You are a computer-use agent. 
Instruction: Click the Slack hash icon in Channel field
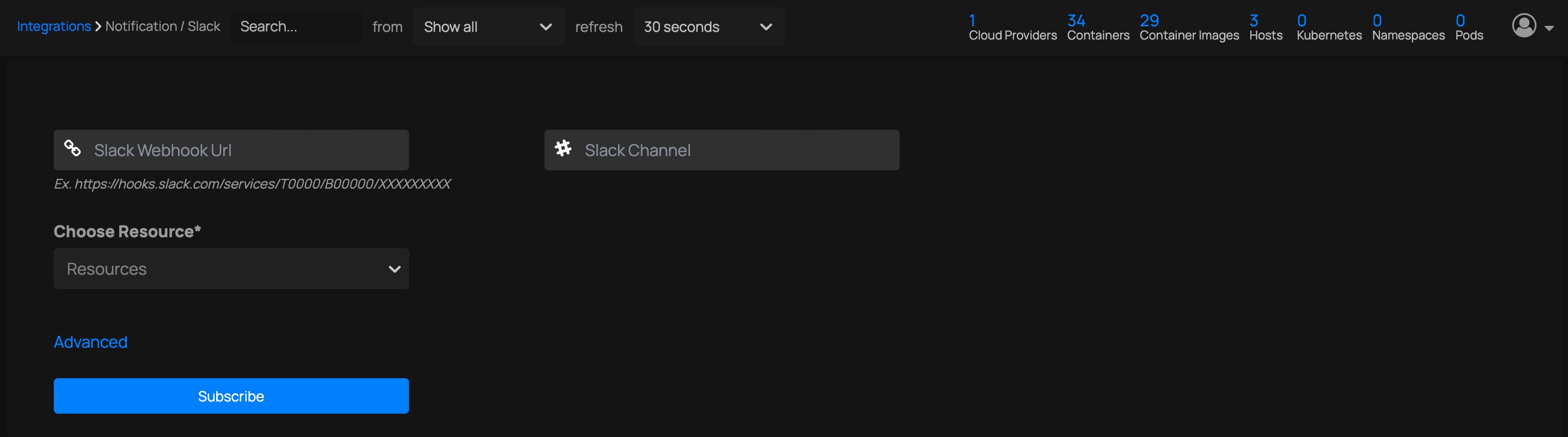click(563, 149)
